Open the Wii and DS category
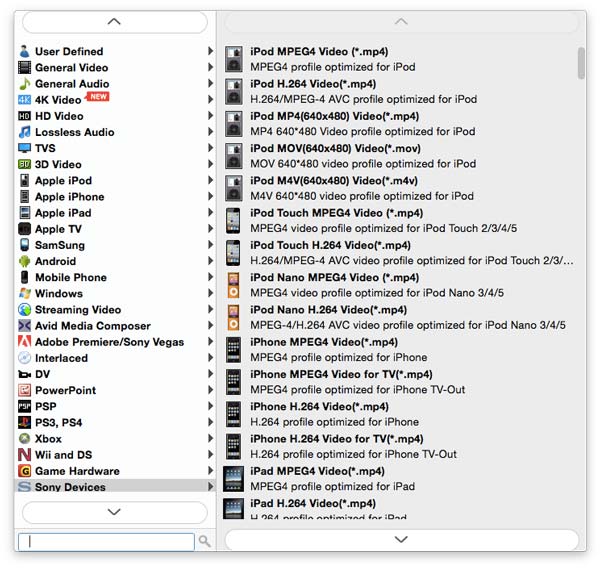 coord(115,455)
